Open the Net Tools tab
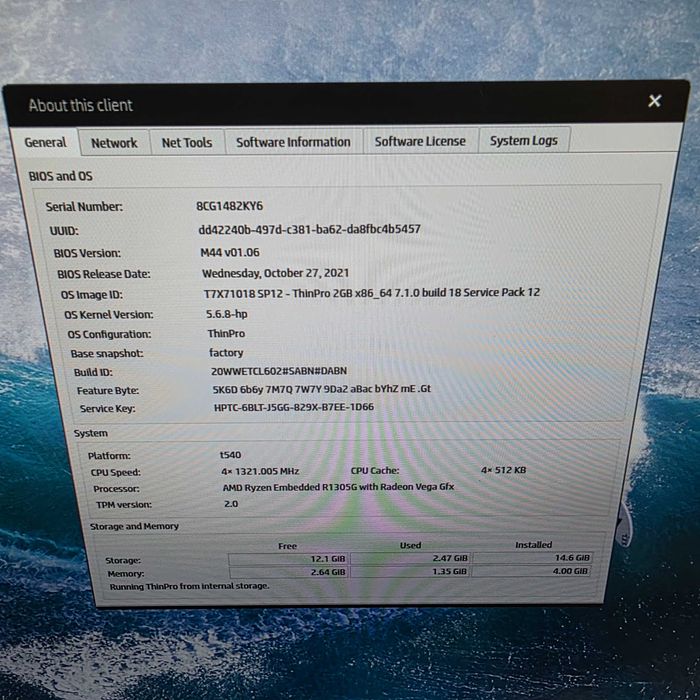 click(x=187, y=142)
